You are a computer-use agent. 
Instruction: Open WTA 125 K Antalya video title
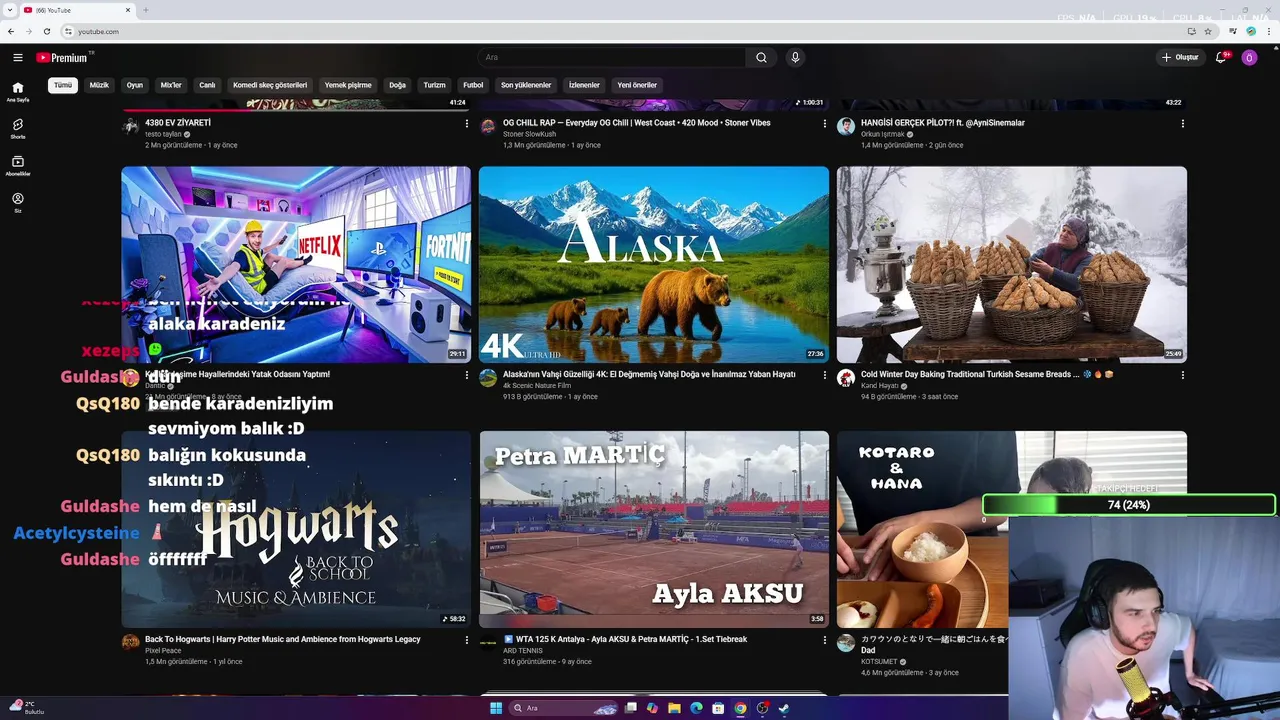(x=625, y=639)
